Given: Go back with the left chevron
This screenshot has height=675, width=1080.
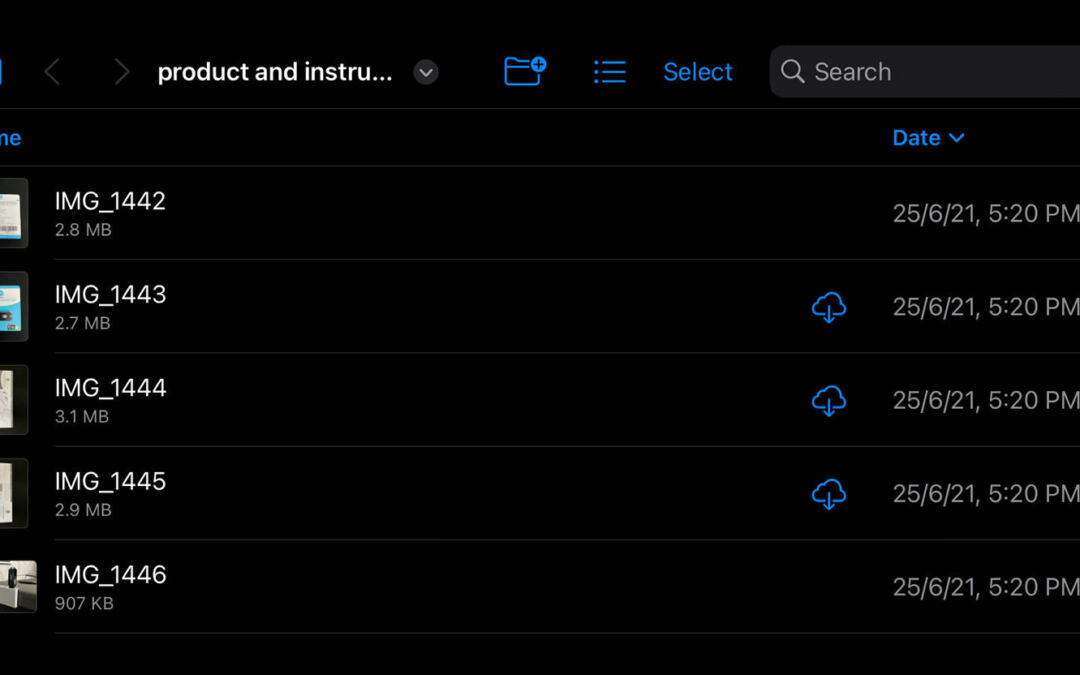Looking at the screenshot, I should tap(53, 72).
